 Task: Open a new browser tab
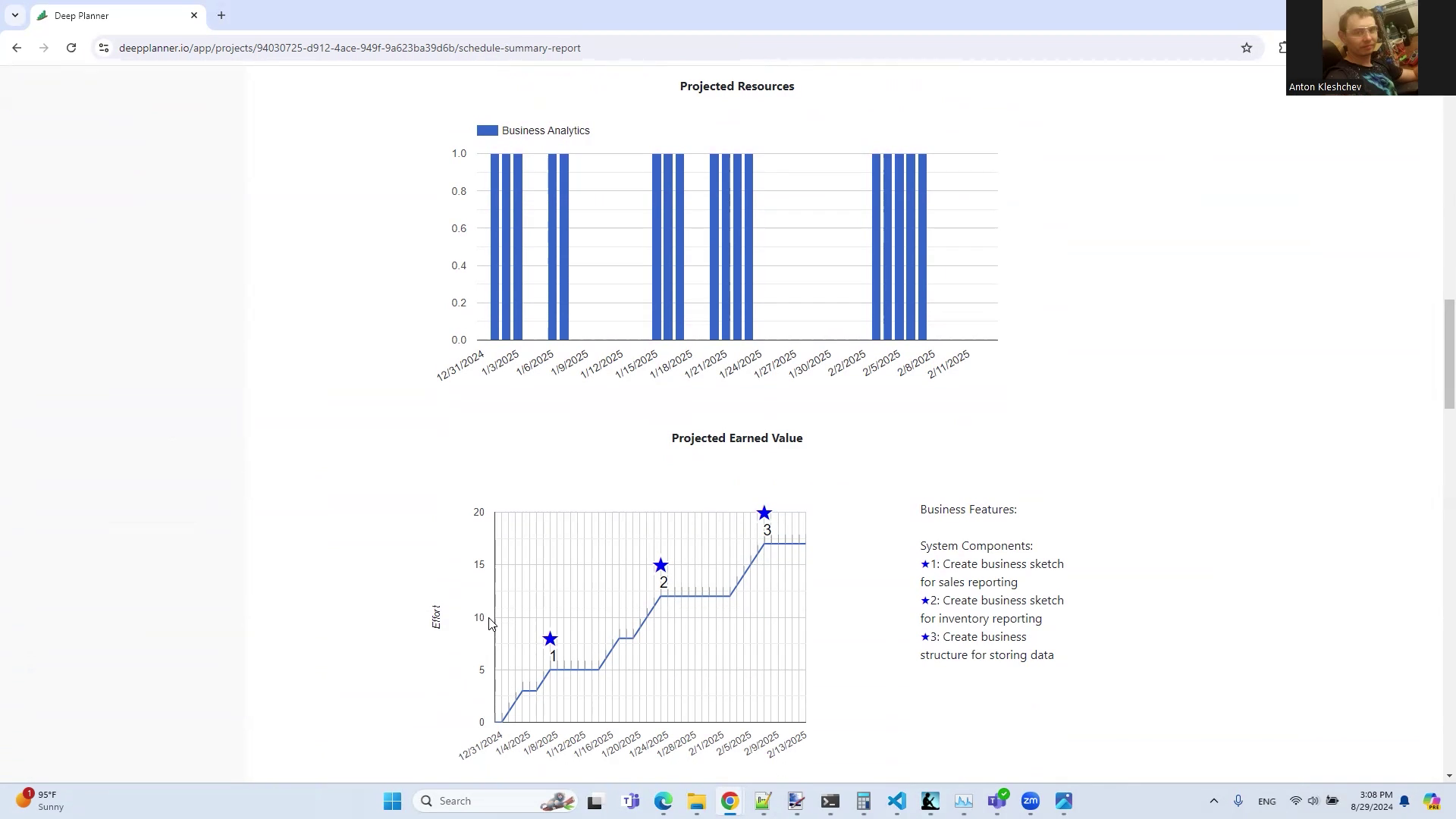221,15
